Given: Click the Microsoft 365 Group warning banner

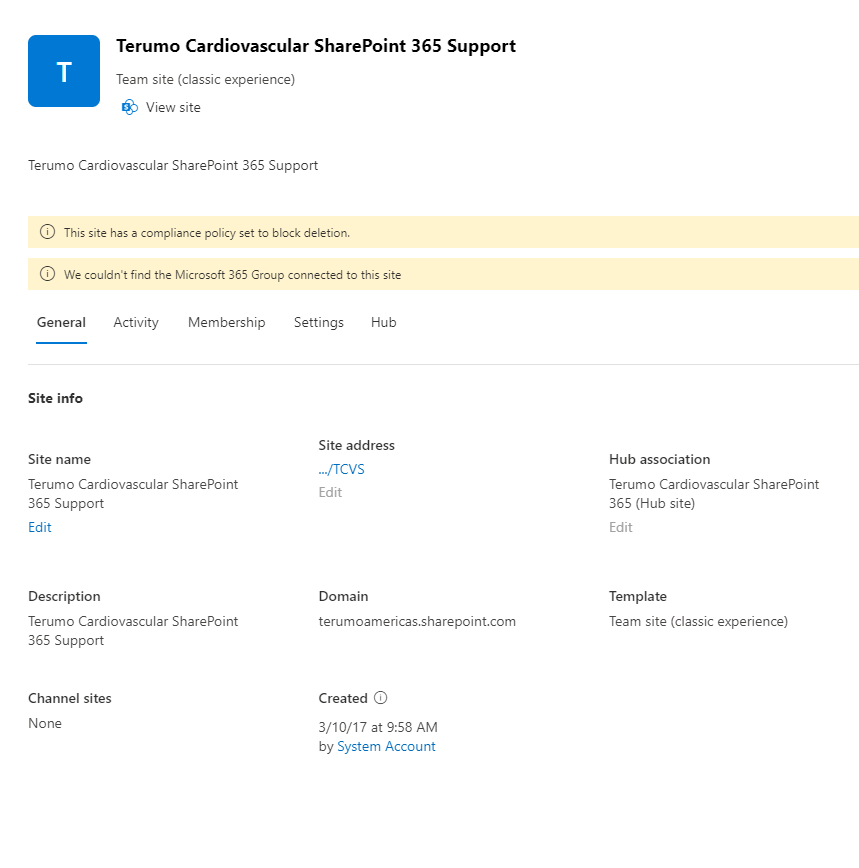Looking at the screenshot, I should coord(430,274).
